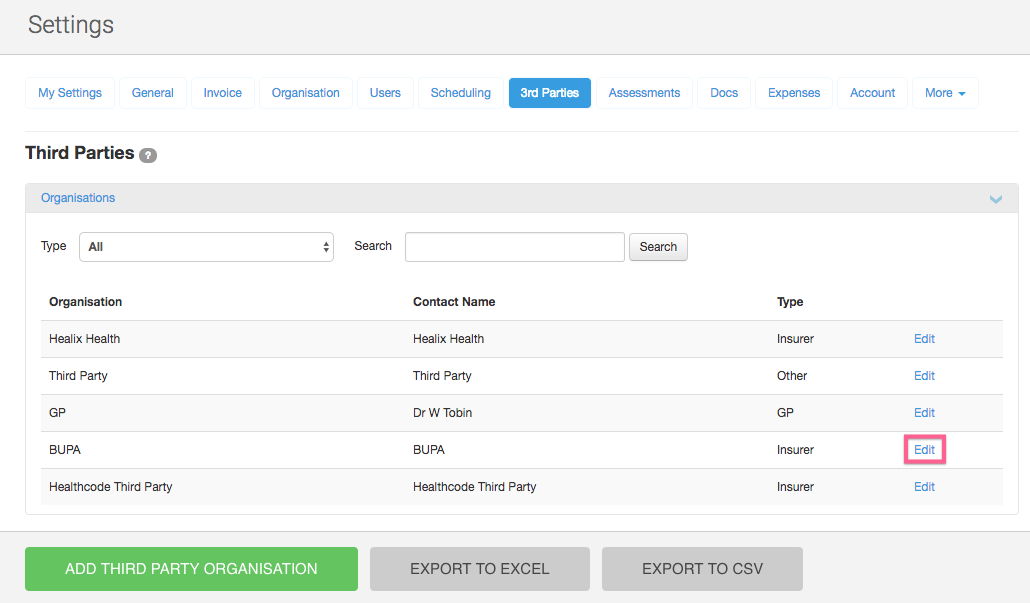Click the Third Parties help question-mark icon
Image resolution: width=1030 pixels, height=603 pixels.
click(x=148, y=155)
